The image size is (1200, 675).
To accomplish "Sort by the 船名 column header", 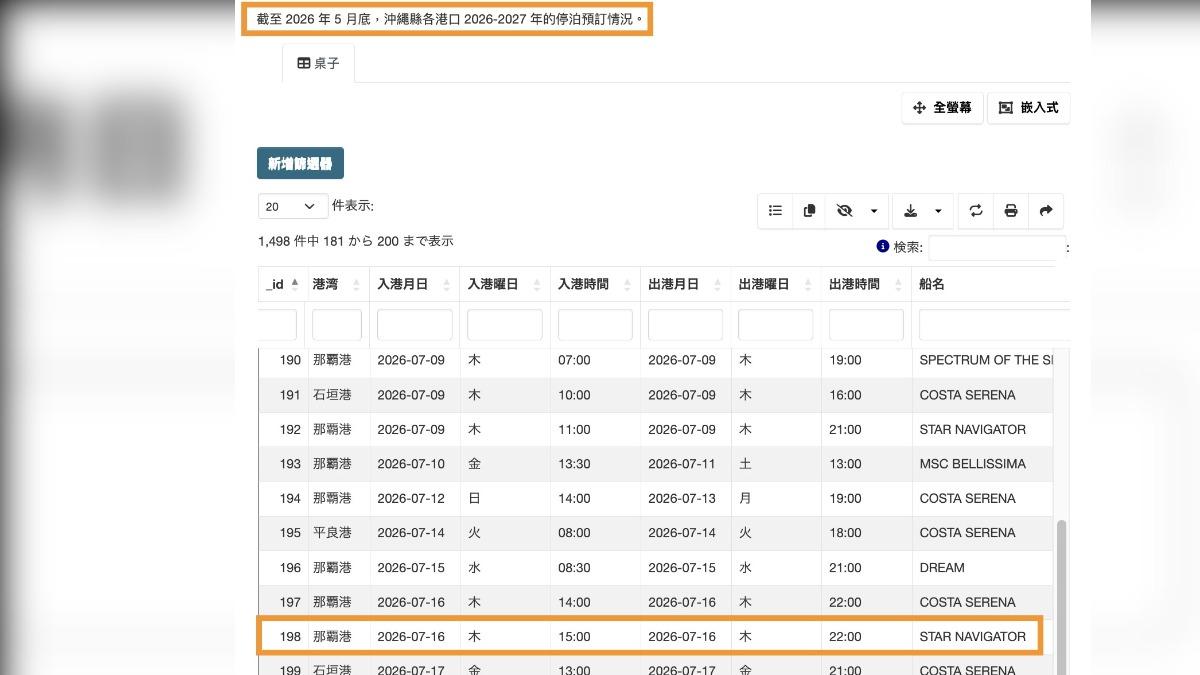I will click(x=991, y=285).
